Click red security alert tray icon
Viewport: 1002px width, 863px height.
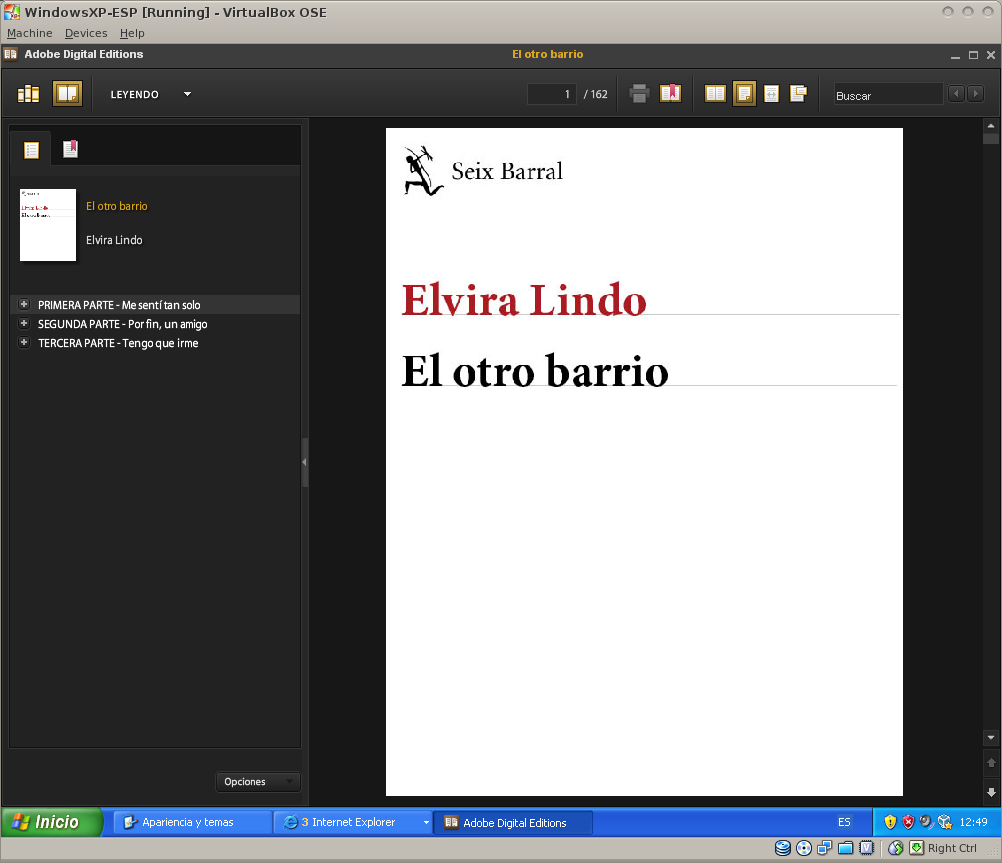[x=907, y=822]
